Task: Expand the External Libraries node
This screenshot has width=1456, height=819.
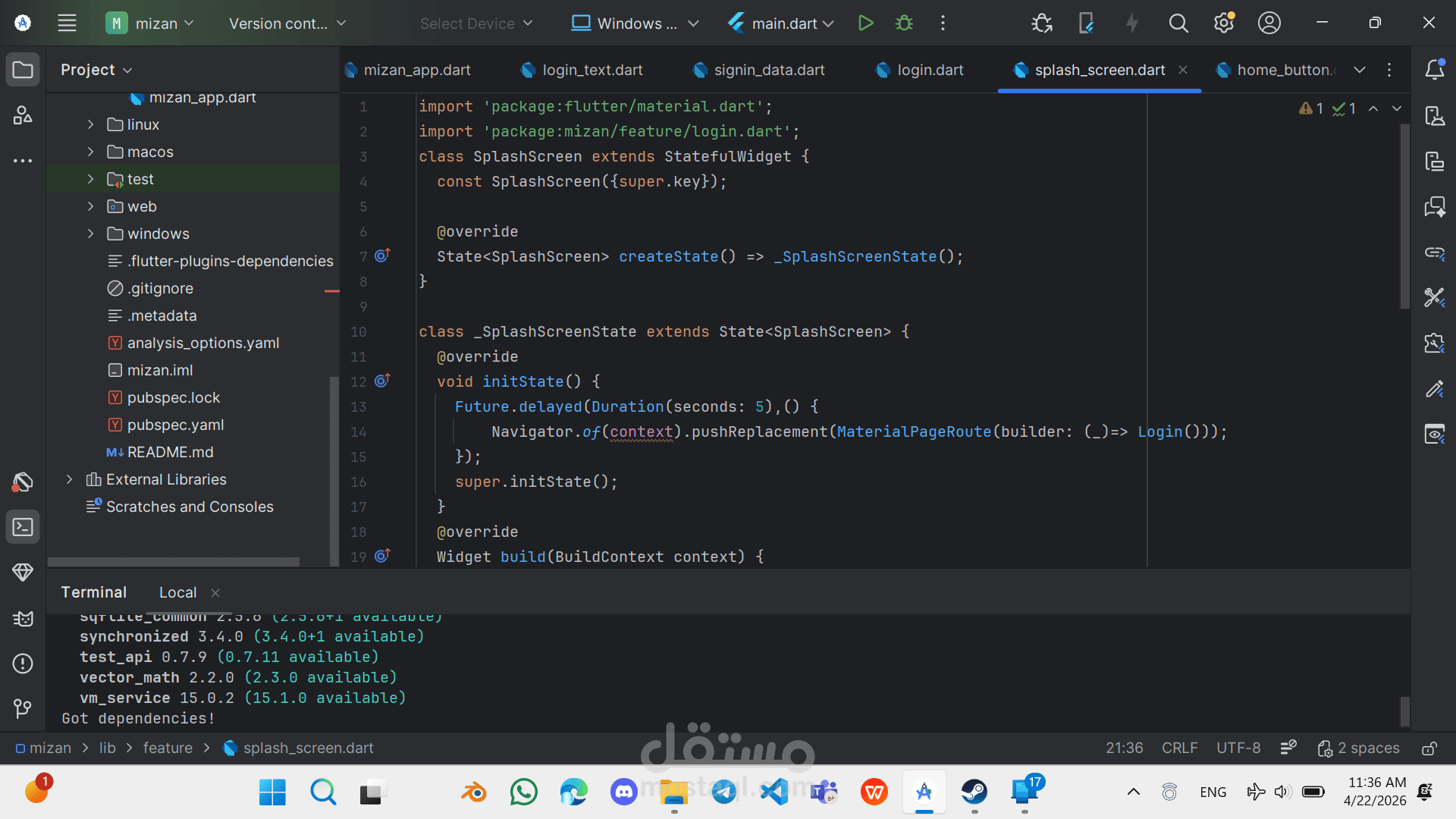Action: (x=69, y=479)
